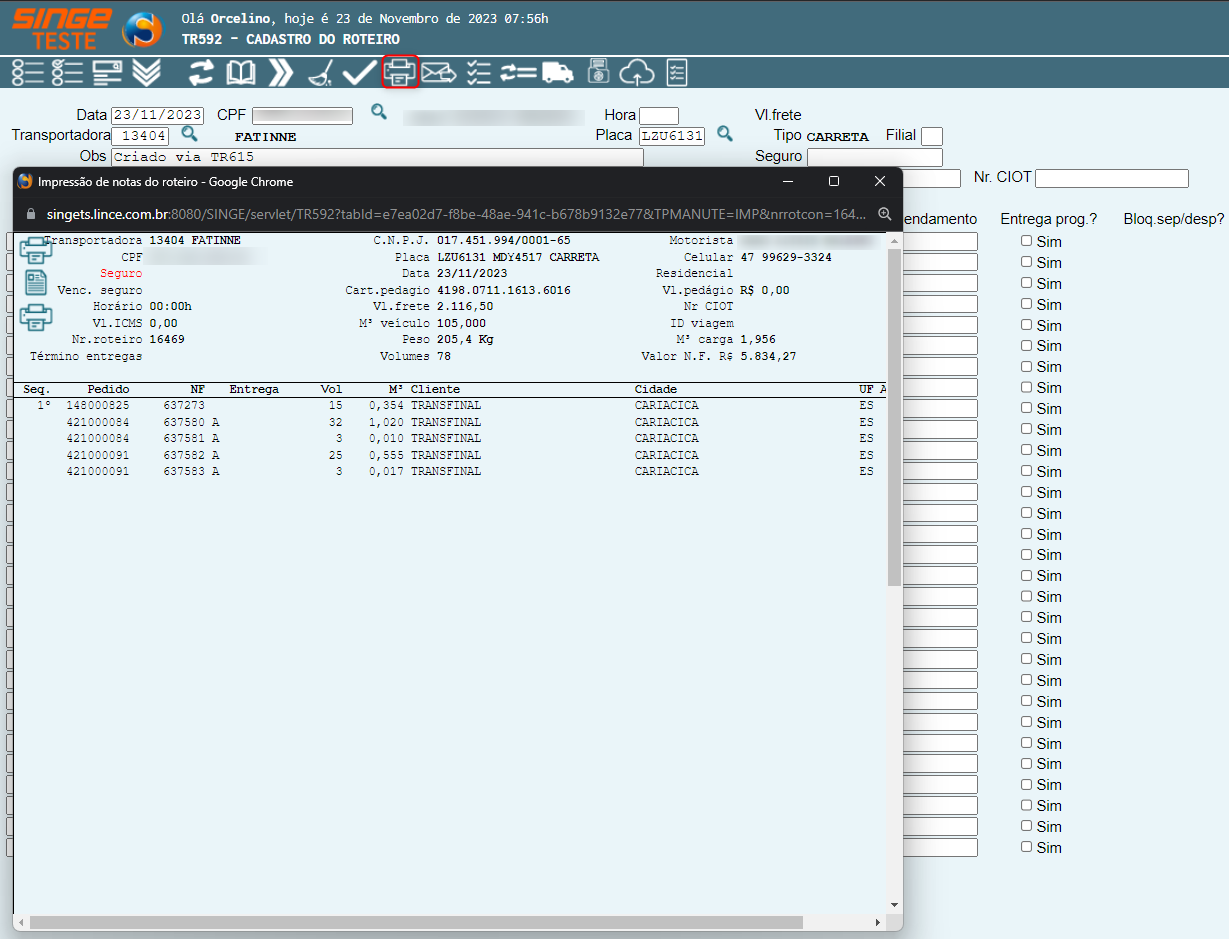Click the checkmark confirm icon
The width and height of the screenshot is (1229, 939).
click(359, 72)
